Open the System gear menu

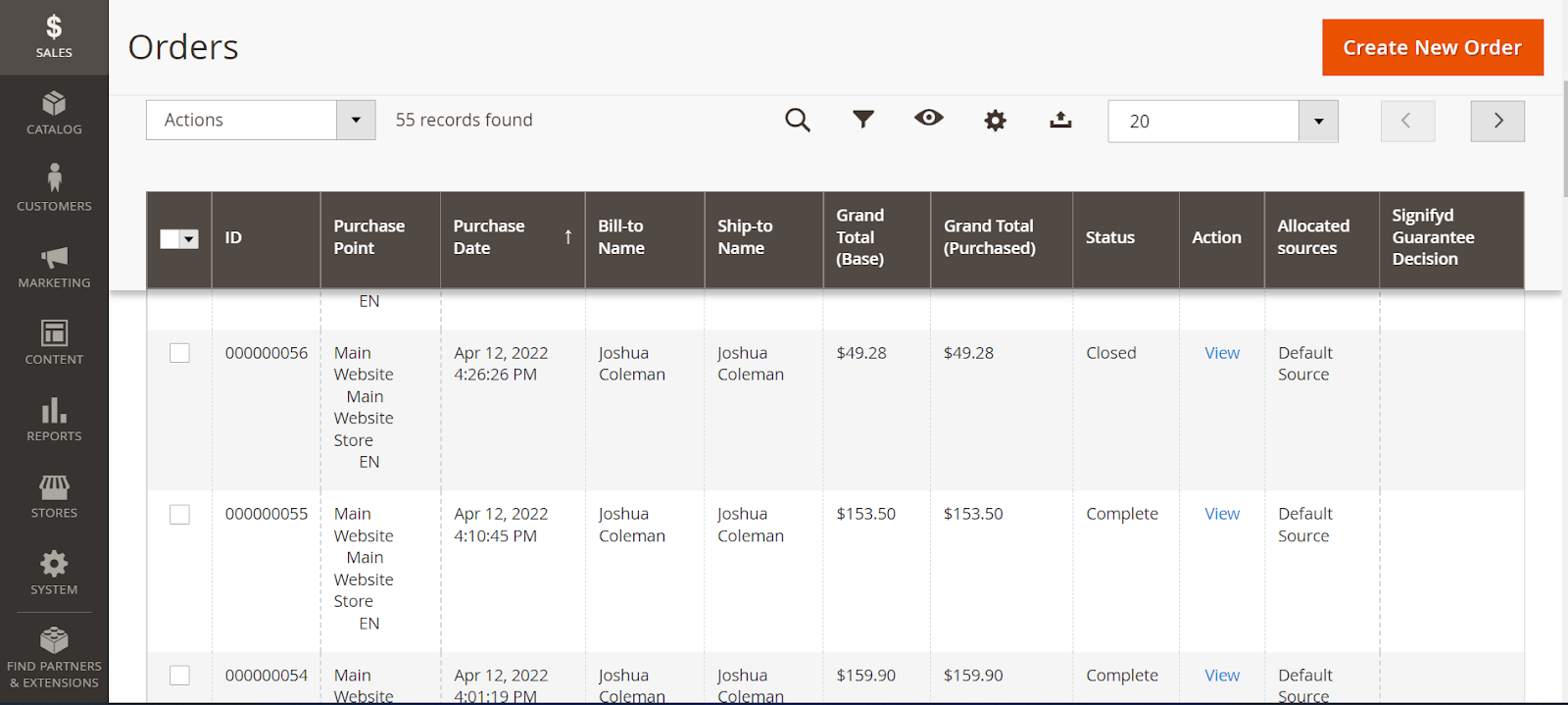(54, 573)
